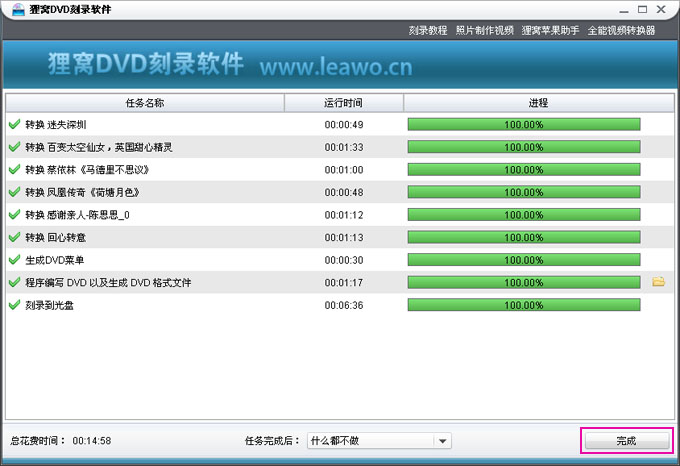680x466 pixels.
Task: Click run time 00:00:48
Action: (x=344, y=192)
